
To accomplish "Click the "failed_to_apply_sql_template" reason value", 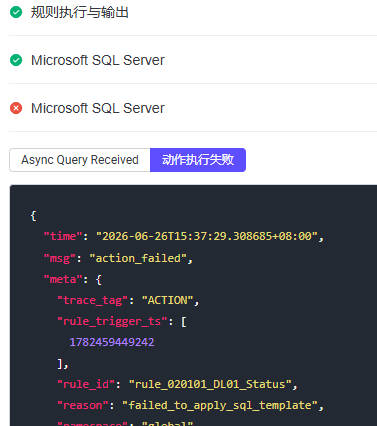I will coord(220,405).
